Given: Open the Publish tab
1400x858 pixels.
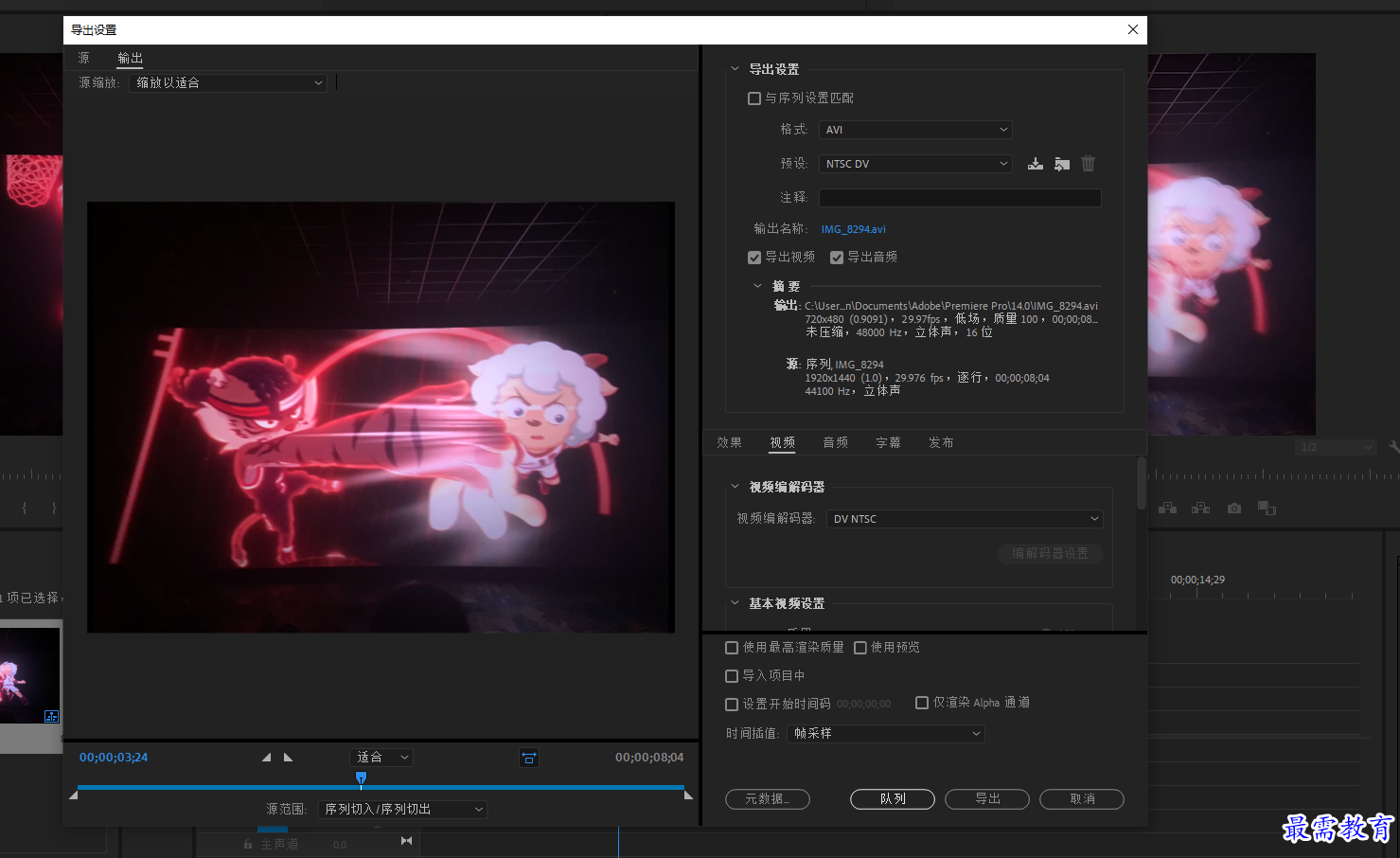Looking at the screenshot, I should 941,443.
